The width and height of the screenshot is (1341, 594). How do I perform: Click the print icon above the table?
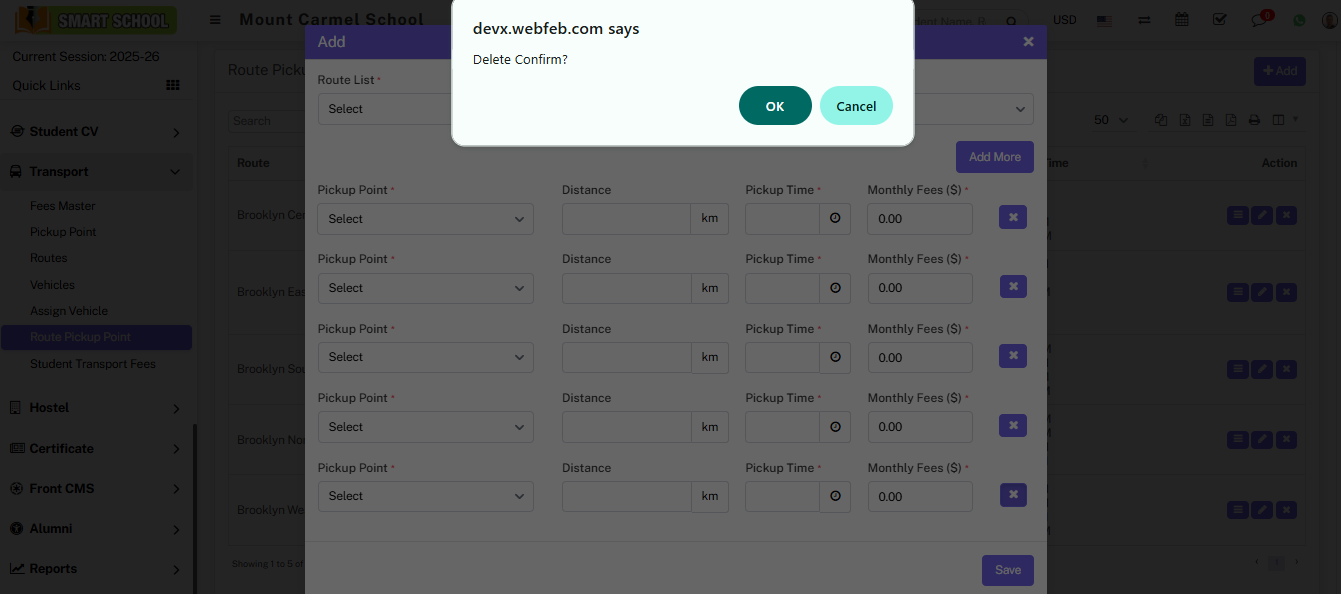1254,120
